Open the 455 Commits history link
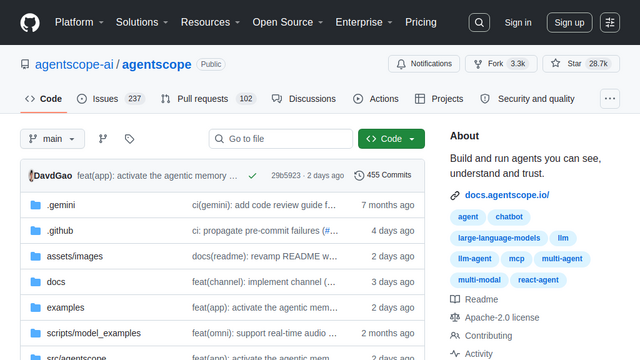The height and width of the screenshot is (360, 640). pos(383,175)
